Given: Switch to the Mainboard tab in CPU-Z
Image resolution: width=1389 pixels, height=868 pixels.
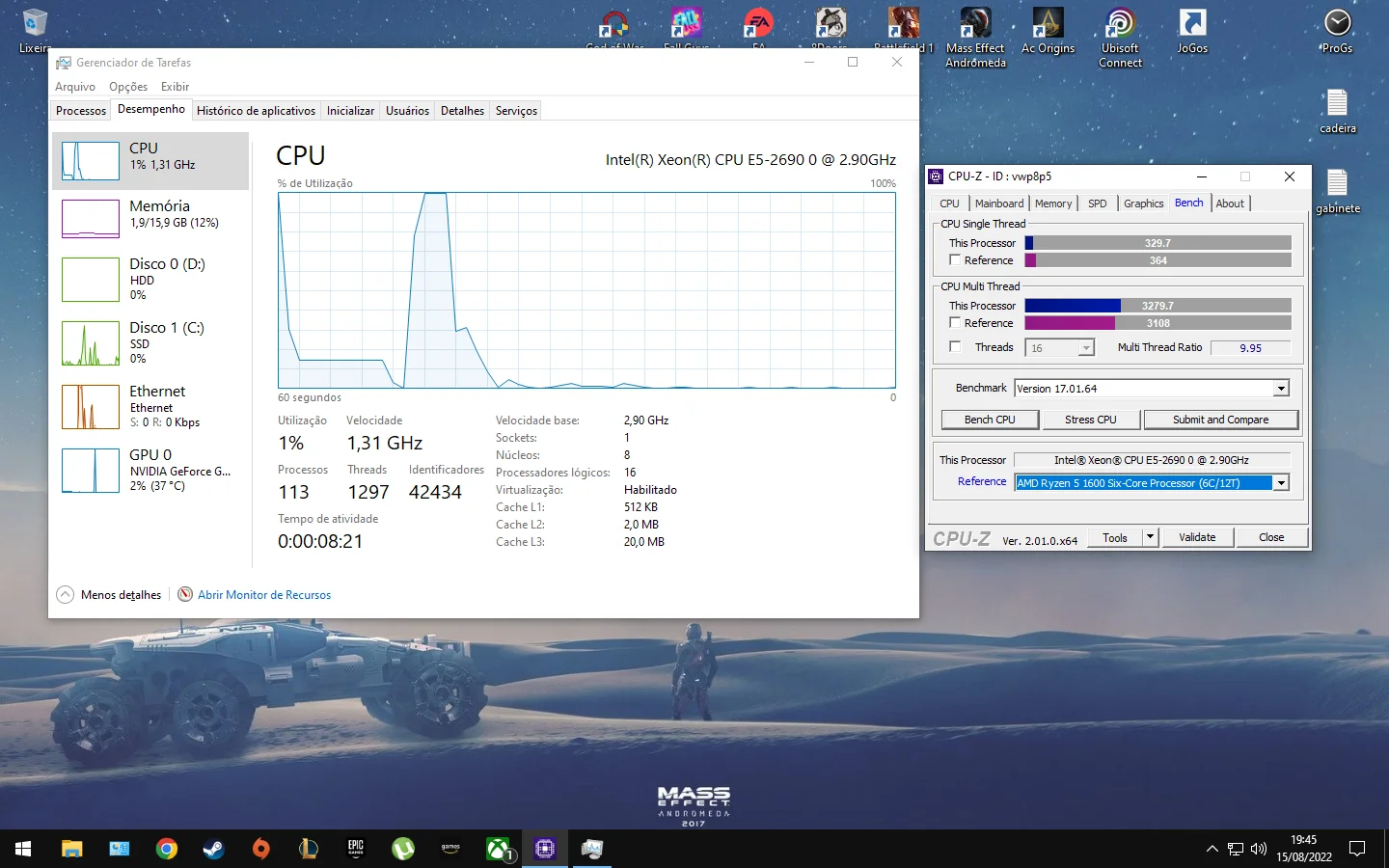Looking at the screenshot, I should pyautogui.click(x=999, y=203).
